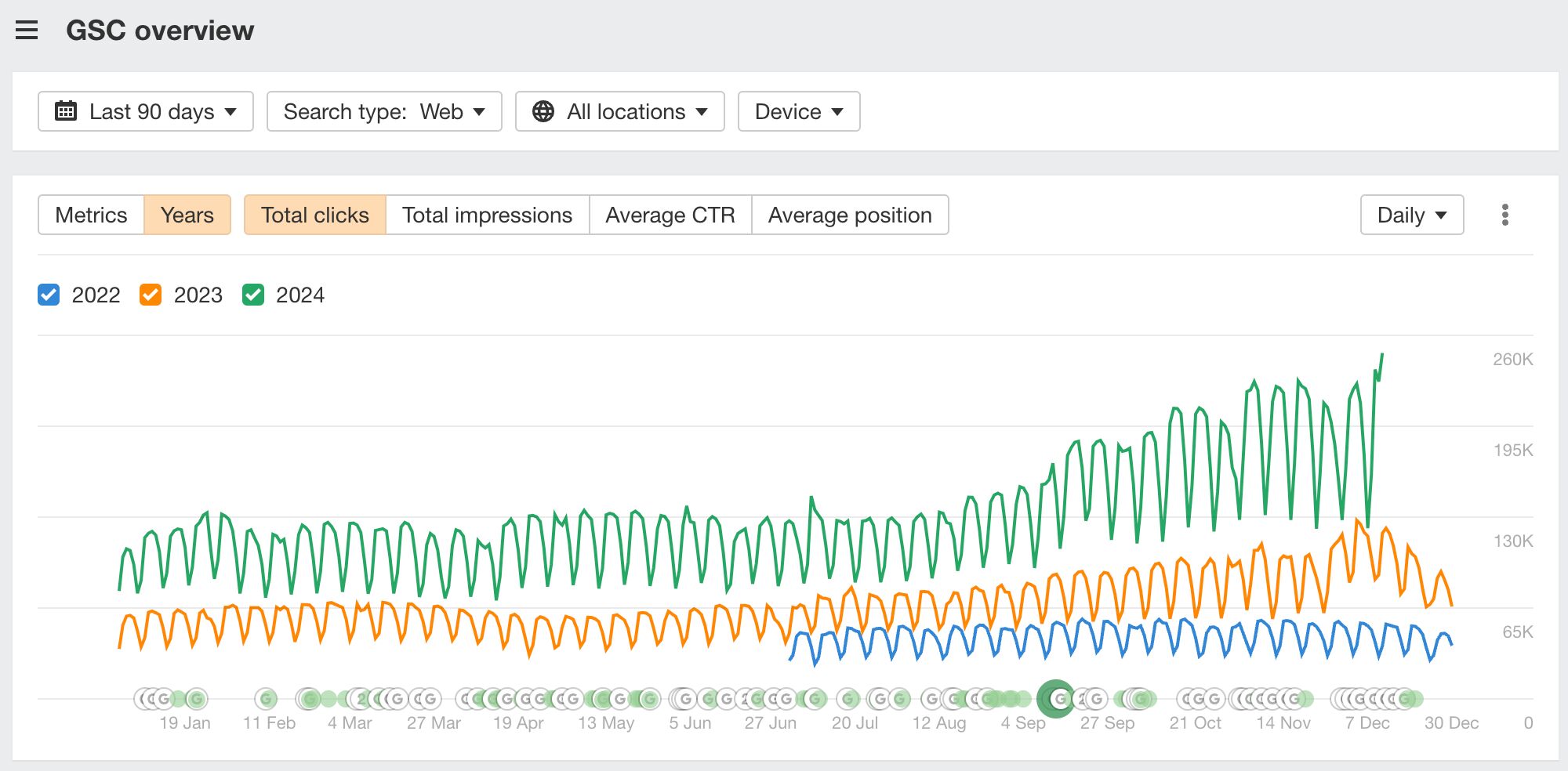Click the Google marker above 12 Aug

click(932, 698)
